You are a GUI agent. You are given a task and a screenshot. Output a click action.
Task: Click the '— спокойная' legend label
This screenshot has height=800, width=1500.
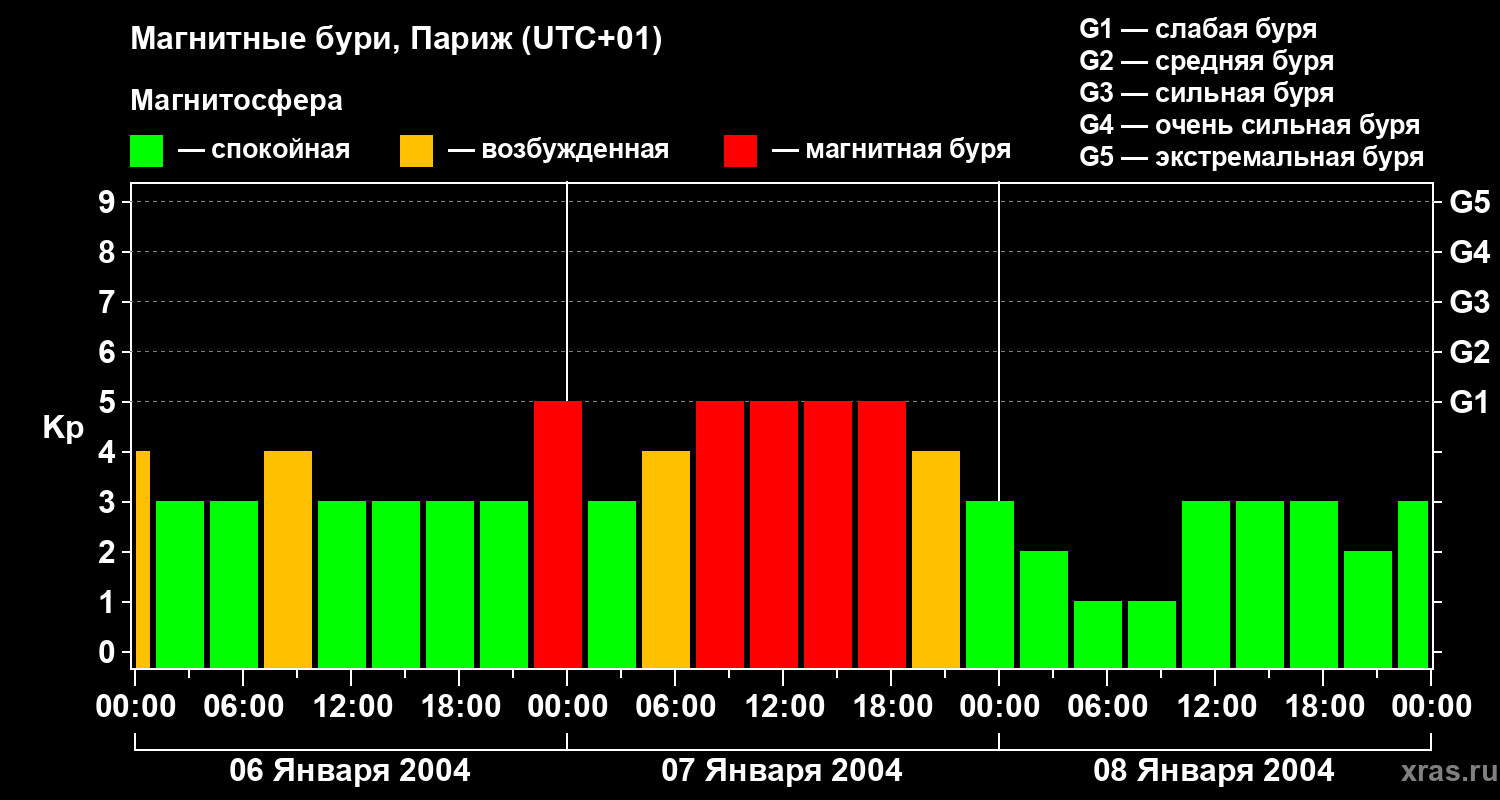264,151
